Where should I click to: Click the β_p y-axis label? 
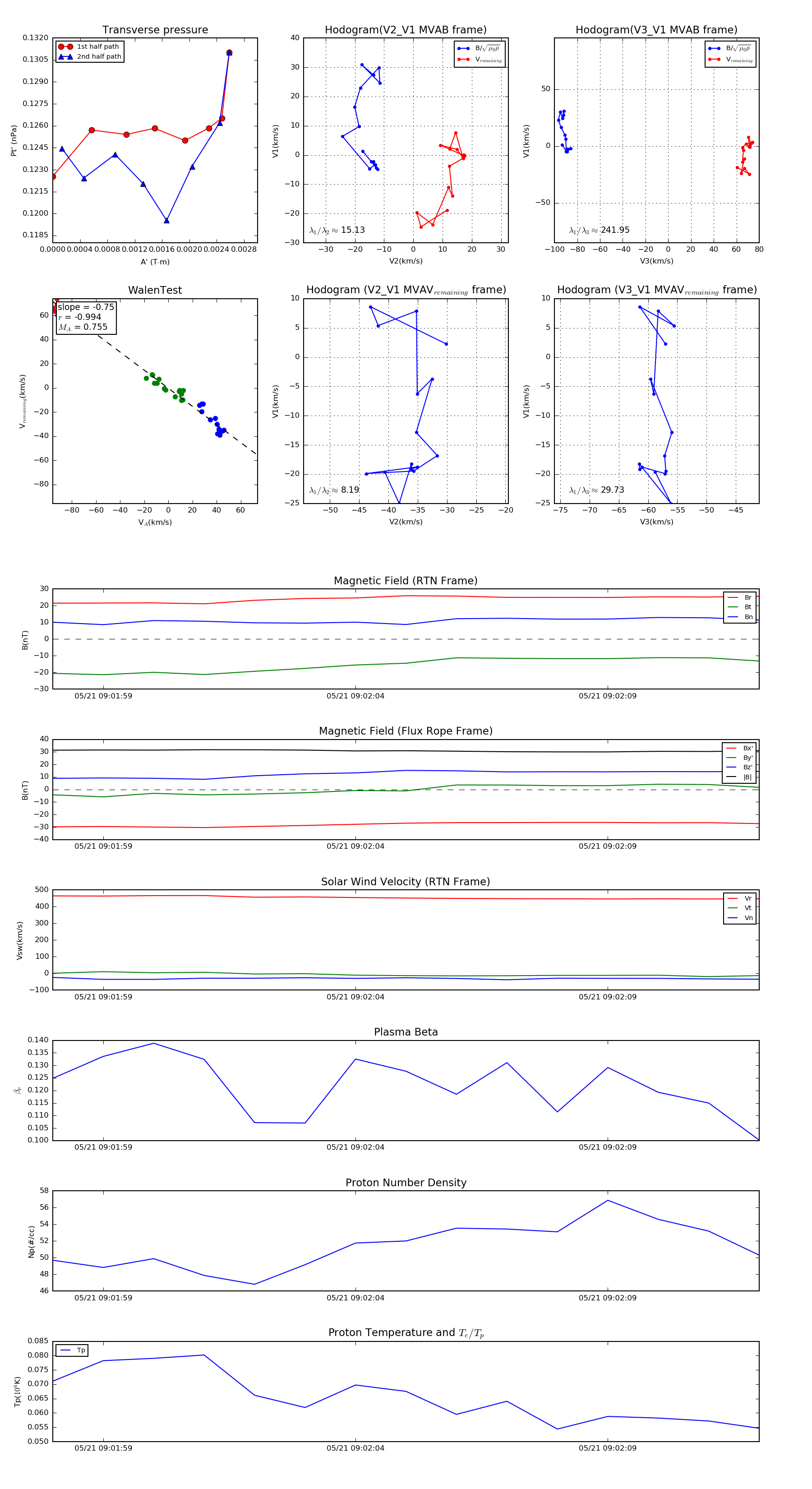pos(17,1091)
